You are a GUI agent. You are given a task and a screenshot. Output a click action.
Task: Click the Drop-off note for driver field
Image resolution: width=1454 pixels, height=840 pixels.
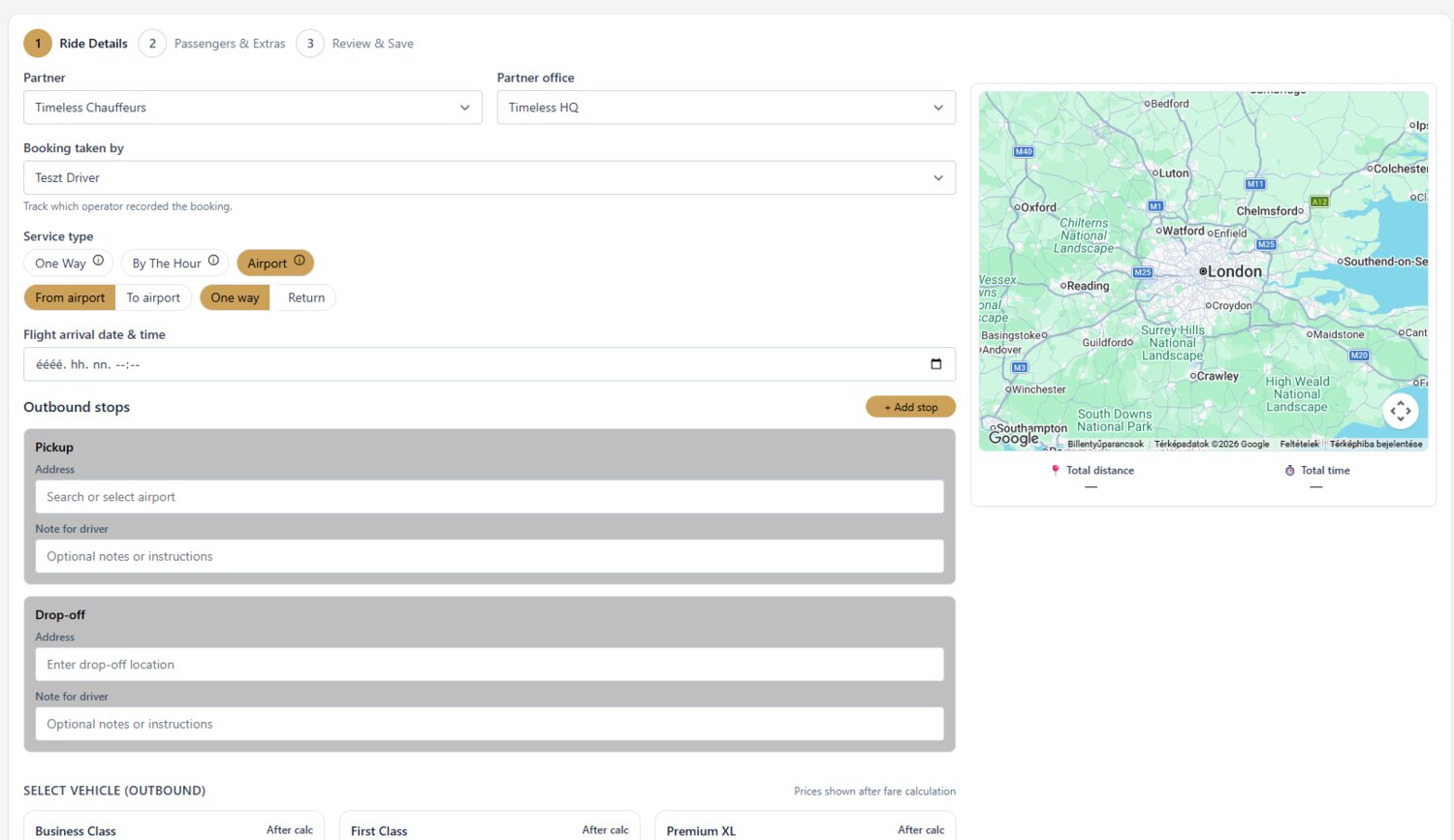[490, 724]
